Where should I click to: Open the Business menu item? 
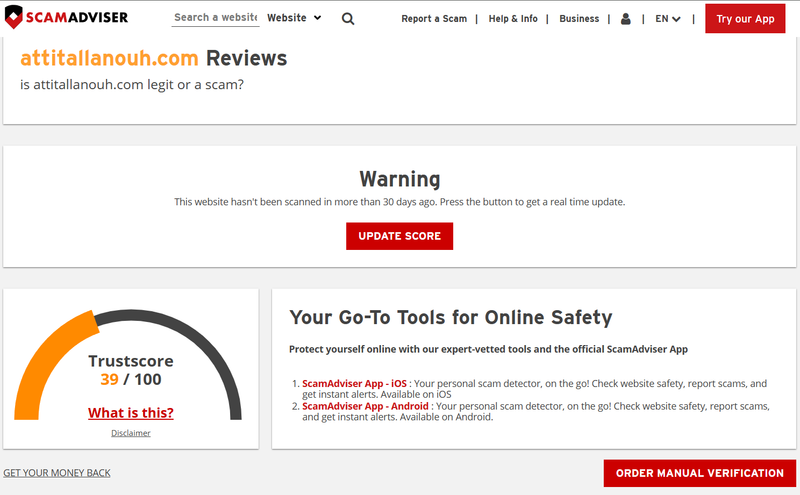click(x=579, y=19)
